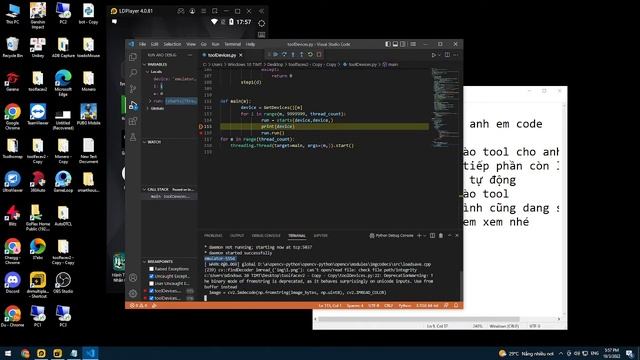Switch to the OUTPUT panel tab
Screen dimensions: 640x360
[237, 236]
